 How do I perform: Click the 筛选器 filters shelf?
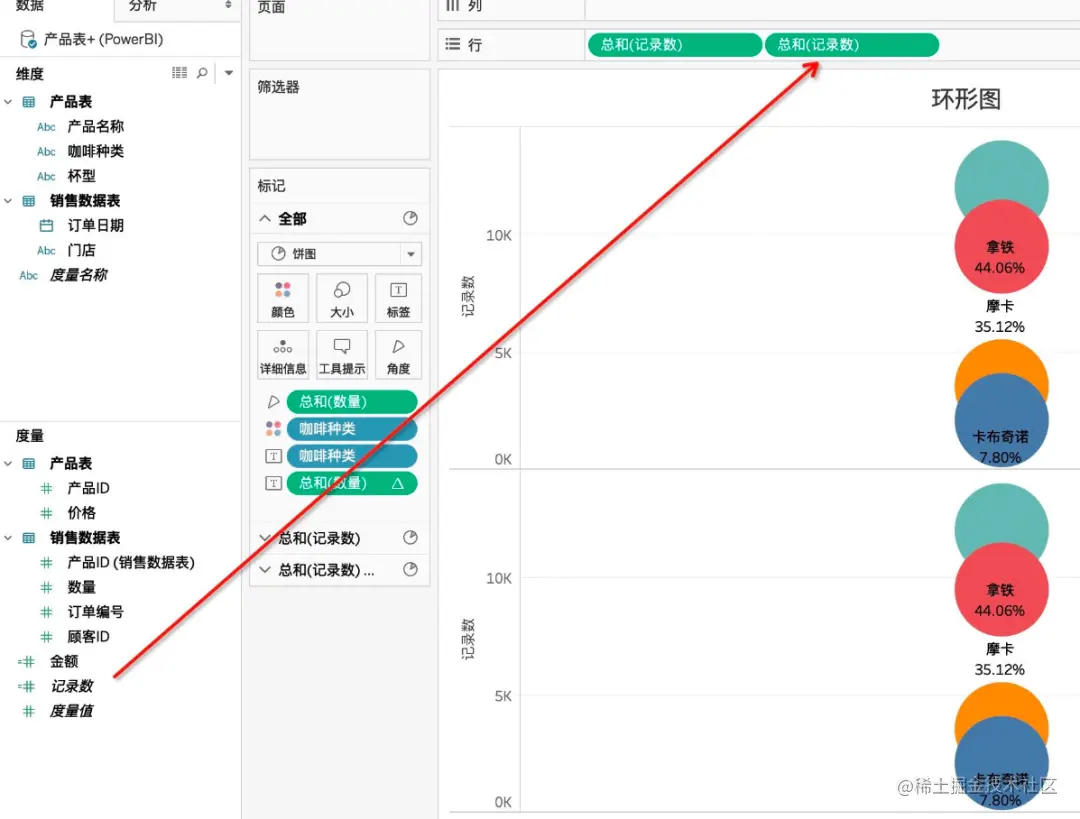pyautogui.click(x=340, y=114)
